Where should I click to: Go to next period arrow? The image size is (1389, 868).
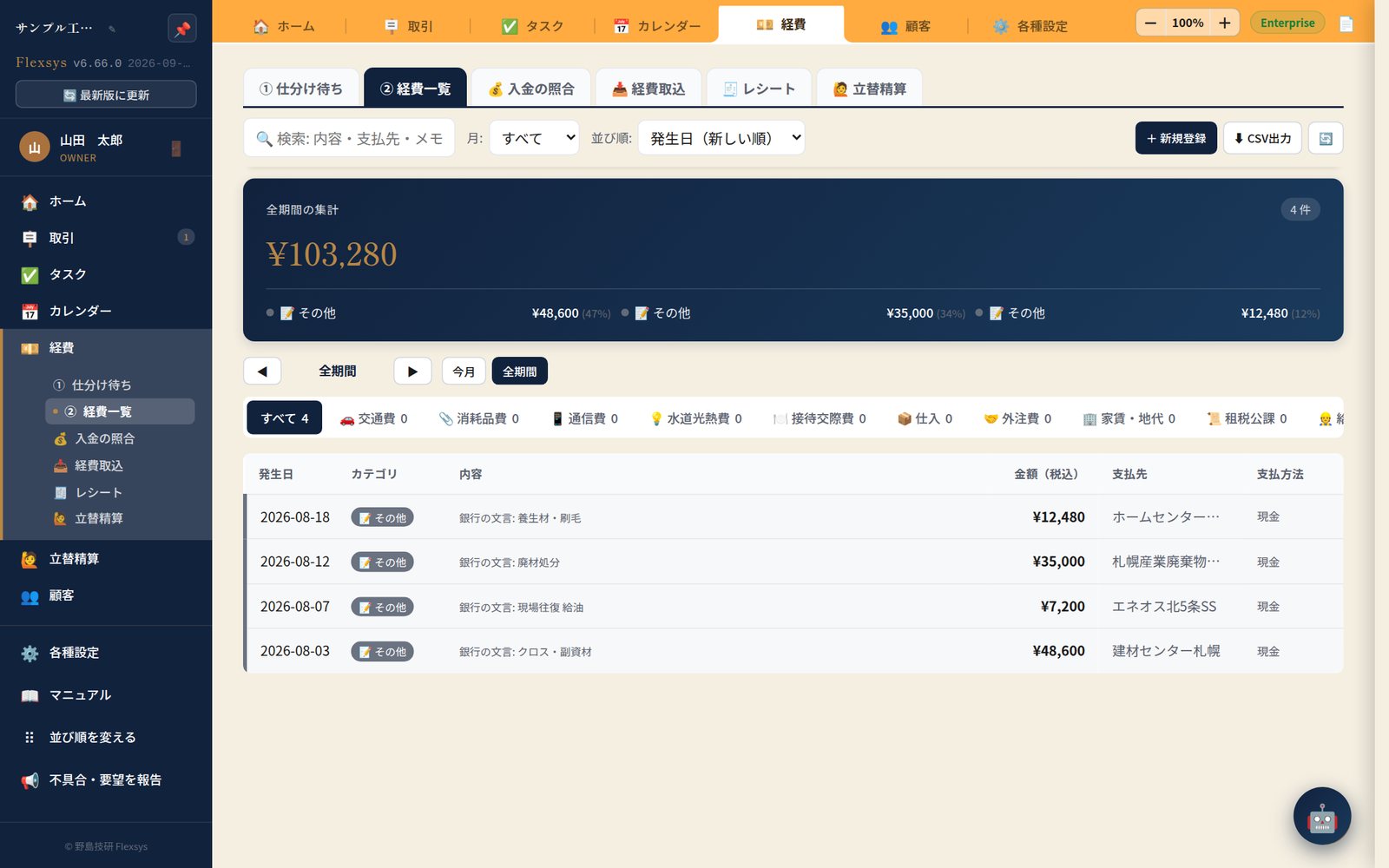pos(412,371)
